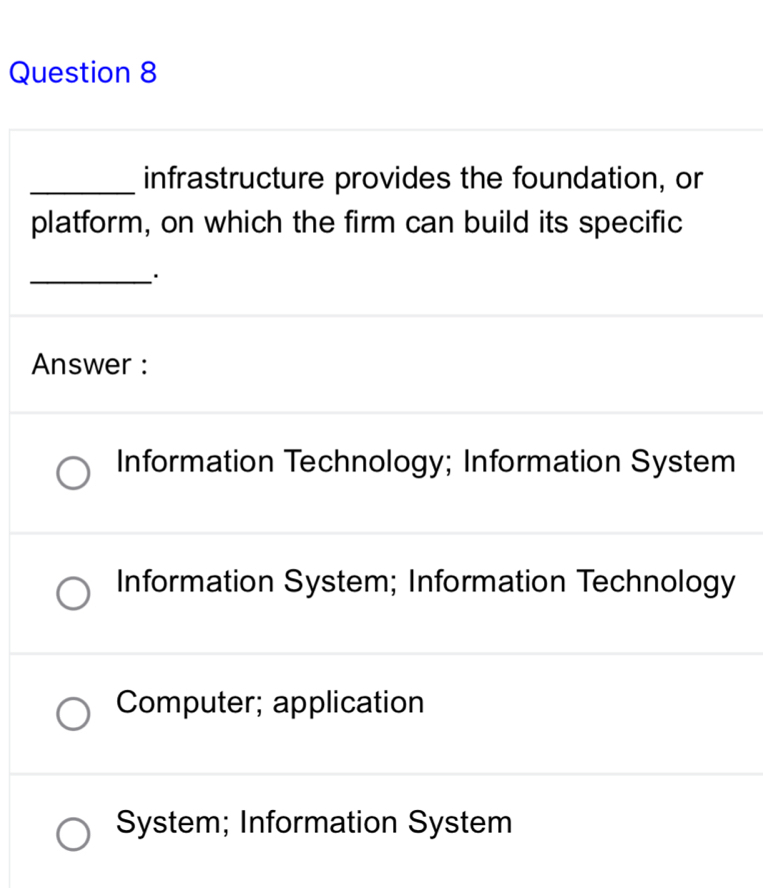Screen dimensions: 763x888
Task: Click the word "firm" in the question
Action: [x=354, y=222]
